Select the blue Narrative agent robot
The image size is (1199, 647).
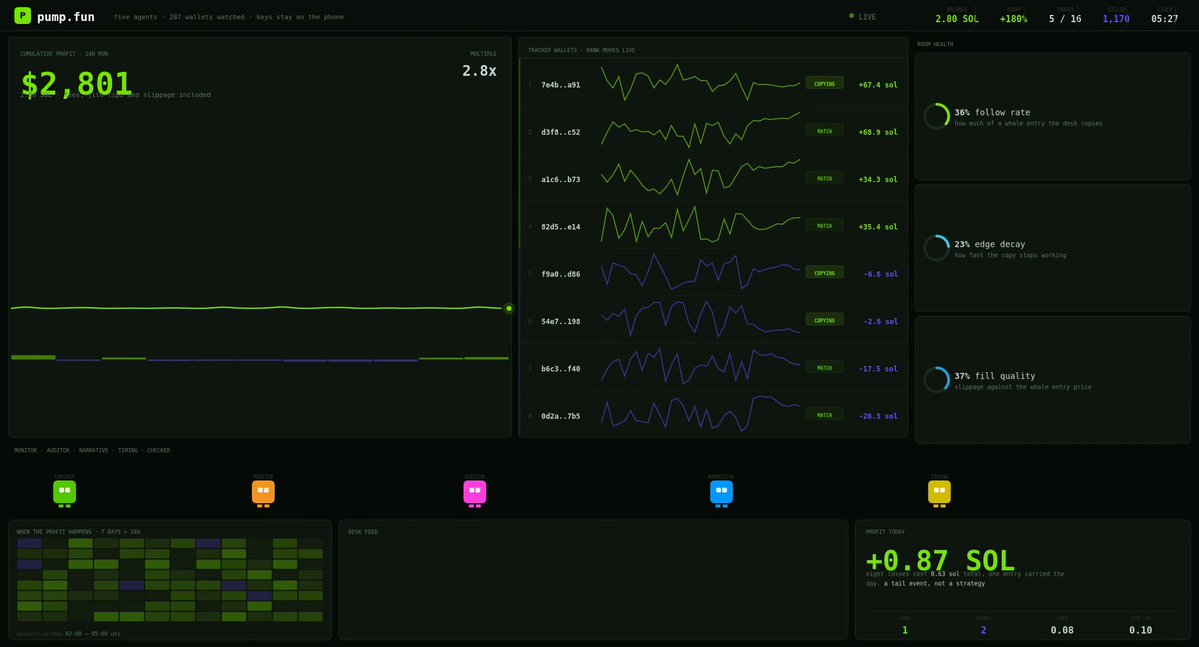coord(721,493)
